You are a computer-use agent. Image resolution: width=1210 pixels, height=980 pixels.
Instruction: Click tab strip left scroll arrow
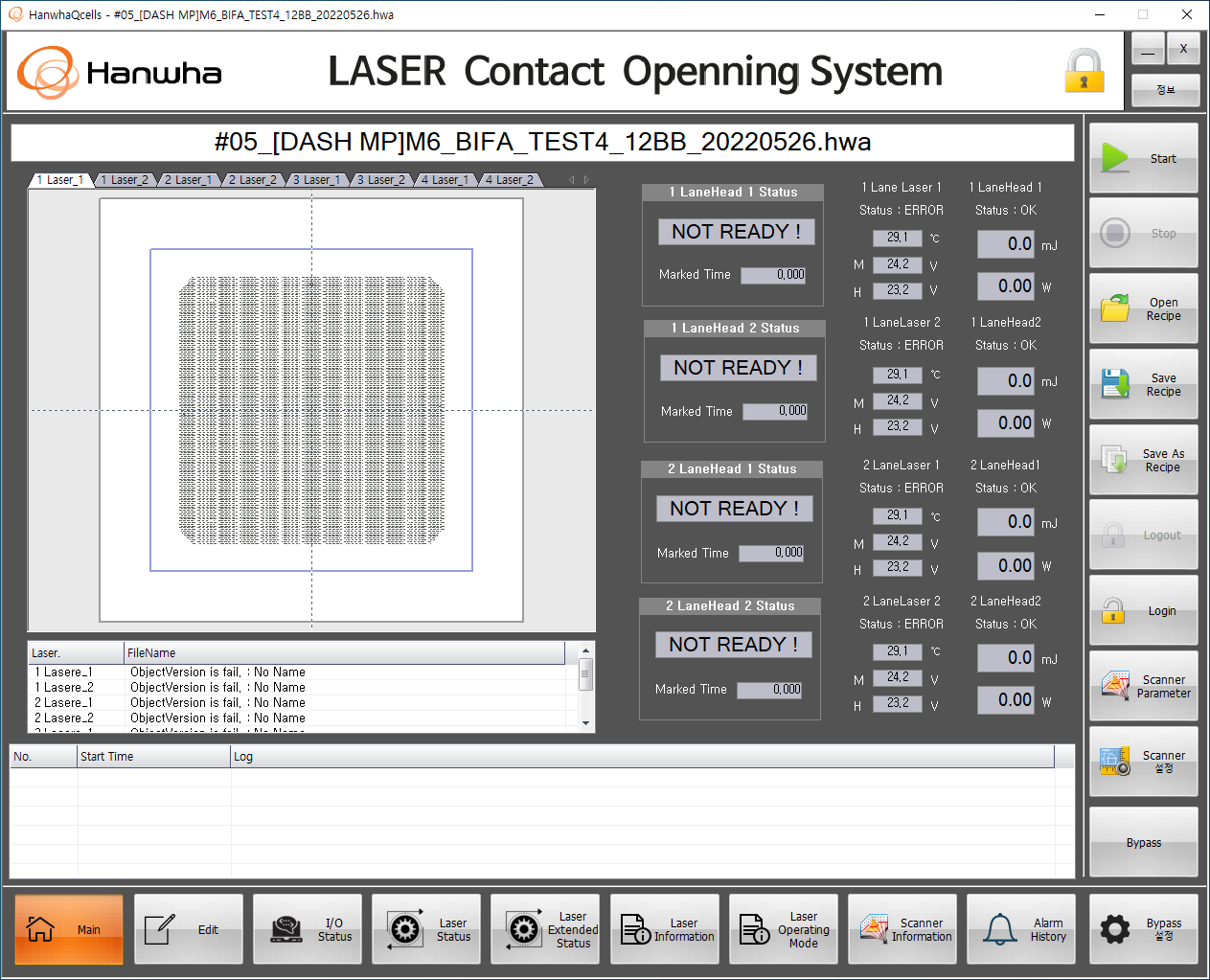click(x=572, y=179)
